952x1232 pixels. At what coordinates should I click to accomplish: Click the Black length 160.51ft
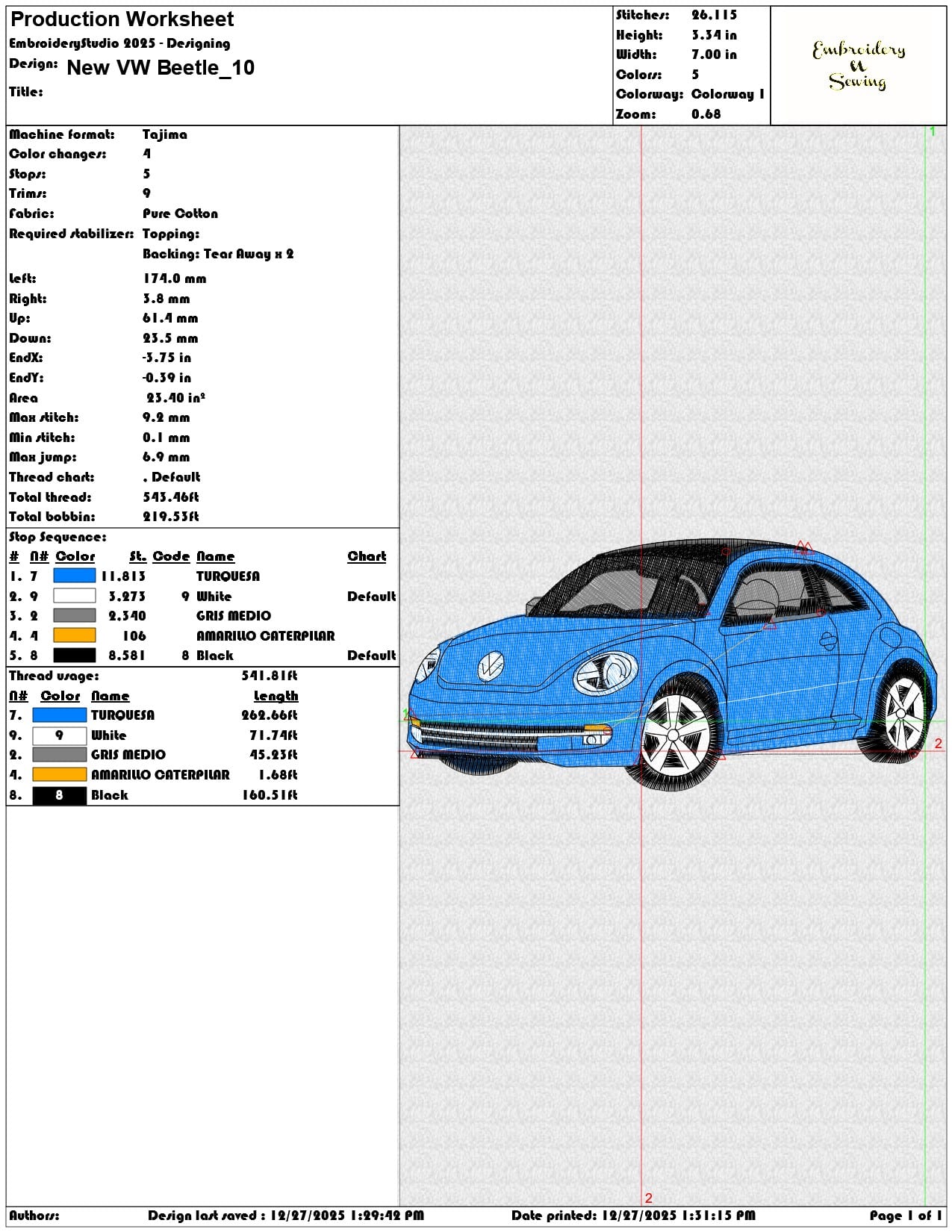click(270, 795)
